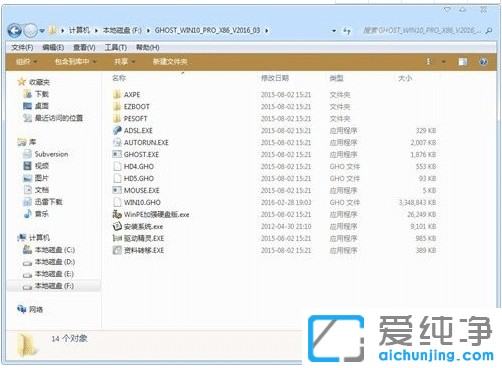The width and height of the screenshot is (502, 368).
Task: Open the 共享 toolbar dropdown
Action: click(124, 62)
